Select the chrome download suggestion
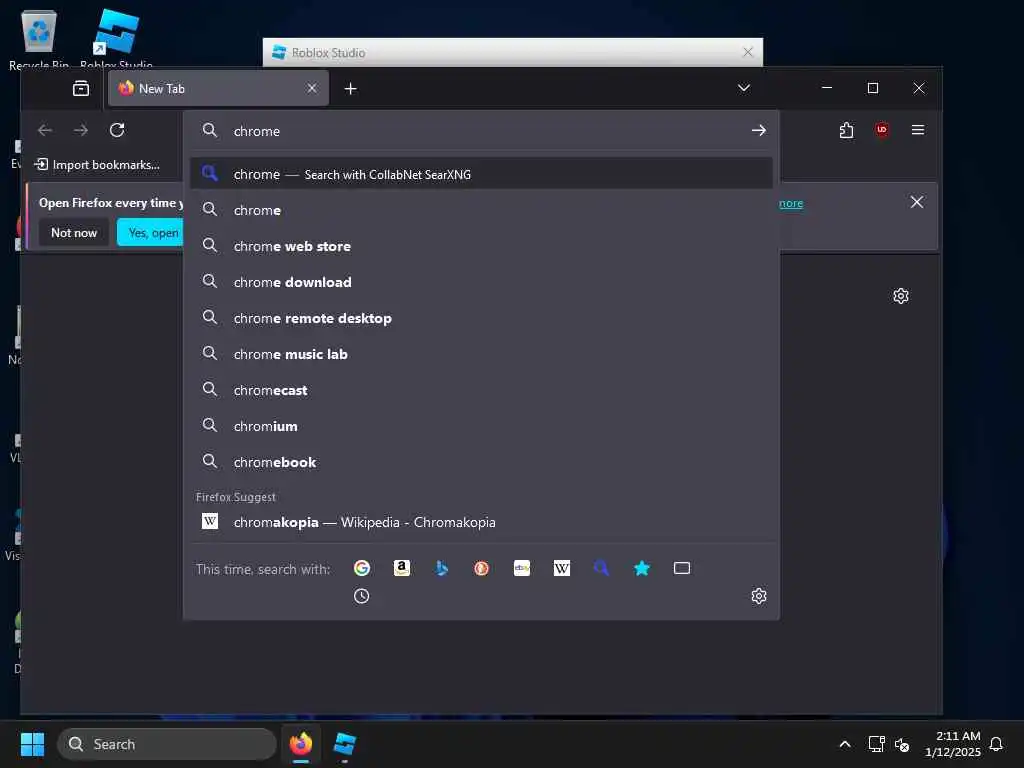1024x768 pixels. (481, 282)
